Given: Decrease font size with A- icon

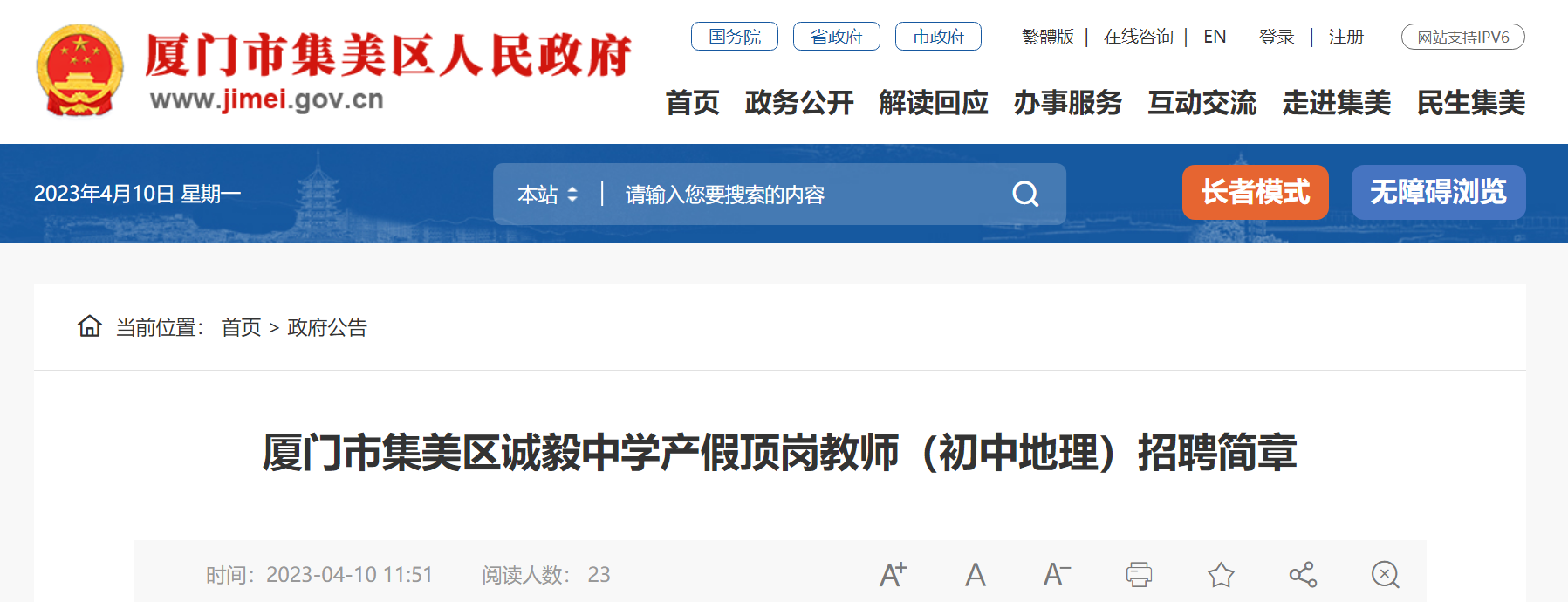Looking at the screenshot, I should [1057, 574].
